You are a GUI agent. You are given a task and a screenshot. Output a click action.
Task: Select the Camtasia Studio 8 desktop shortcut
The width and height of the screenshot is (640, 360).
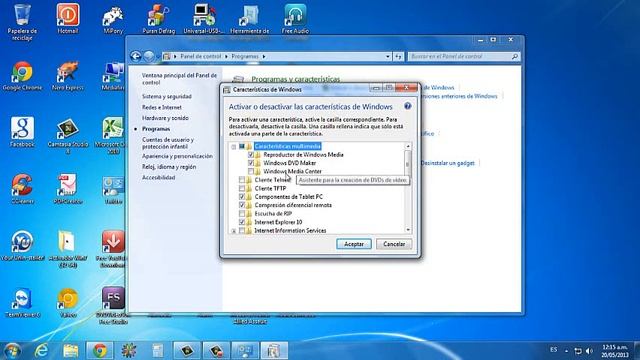click(x=68, y=136)
